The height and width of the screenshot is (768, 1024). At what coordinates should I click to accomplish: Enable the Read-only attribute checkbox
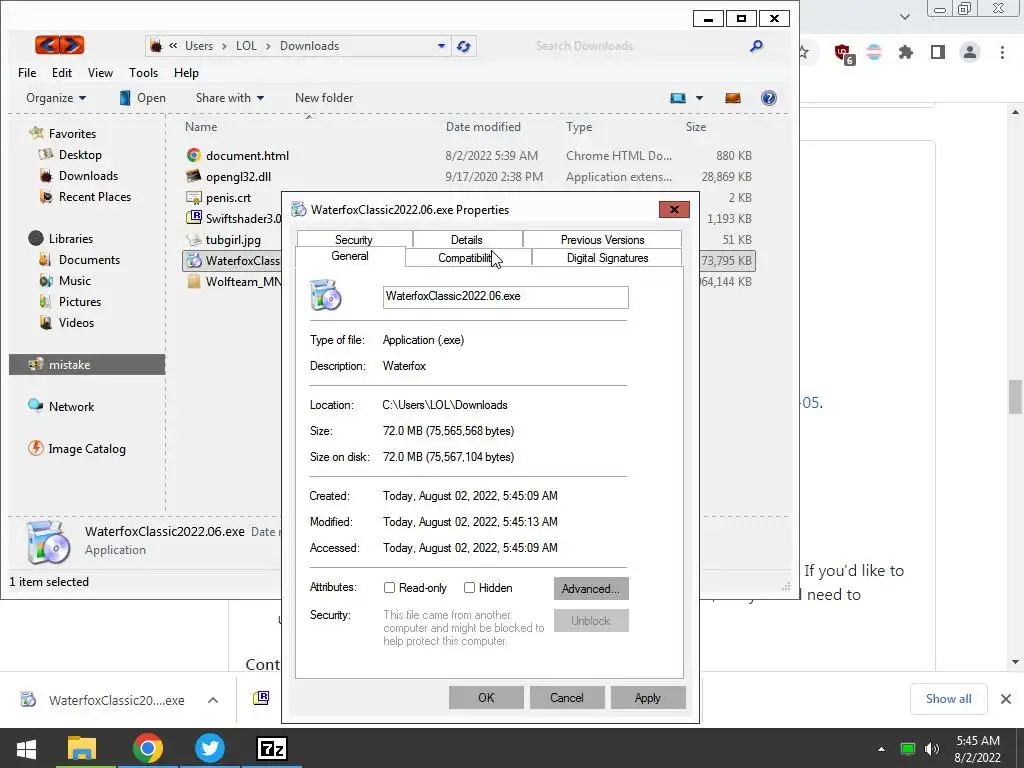[389, 588]
